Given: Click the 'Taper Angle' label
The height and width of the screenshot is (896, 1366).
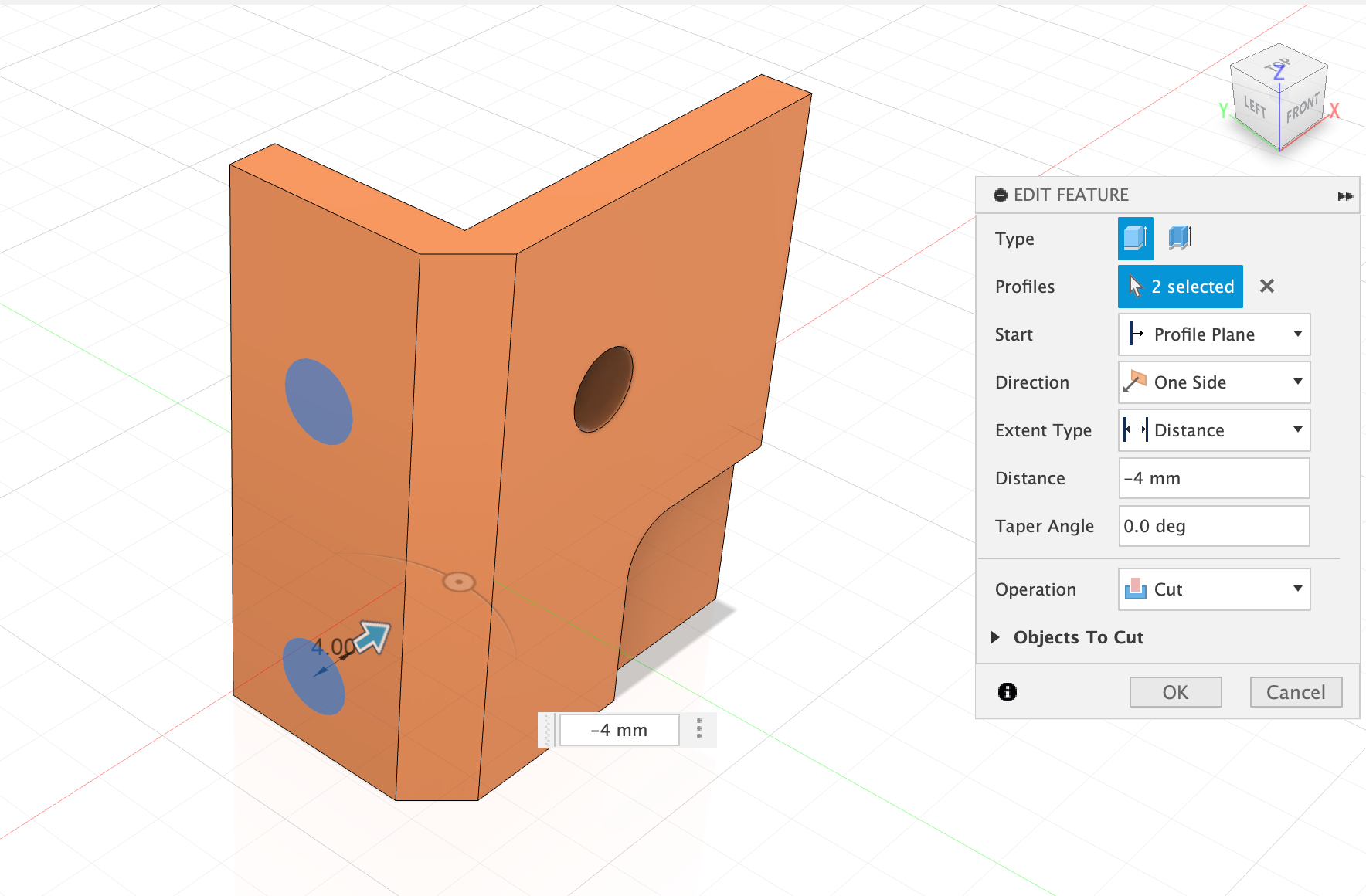Looking at the screenshot, I should tap(1045, 526).
